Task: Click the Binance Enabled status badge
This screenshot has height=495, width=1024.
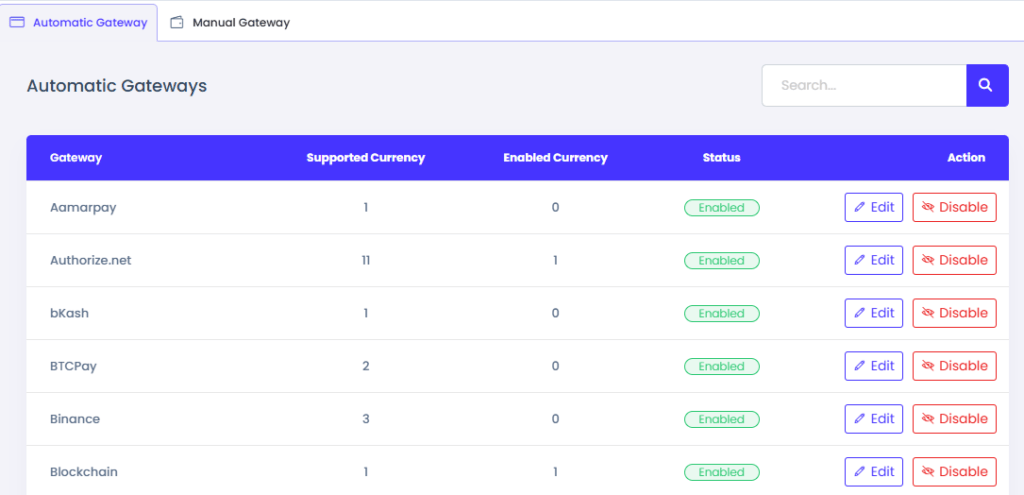Action: point(721,420)
